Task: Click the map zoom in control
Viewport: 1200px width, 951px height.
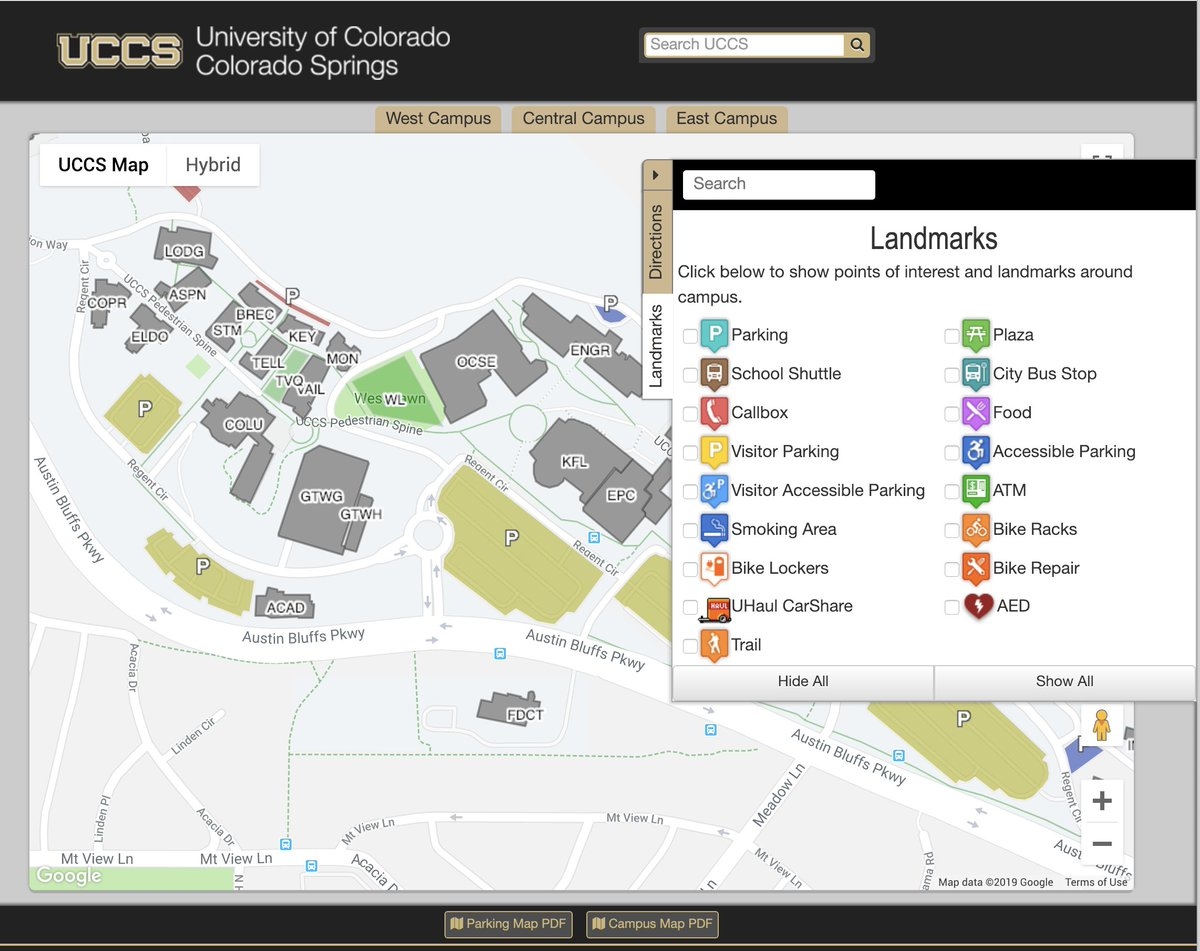Action: tap(1101, 800)
